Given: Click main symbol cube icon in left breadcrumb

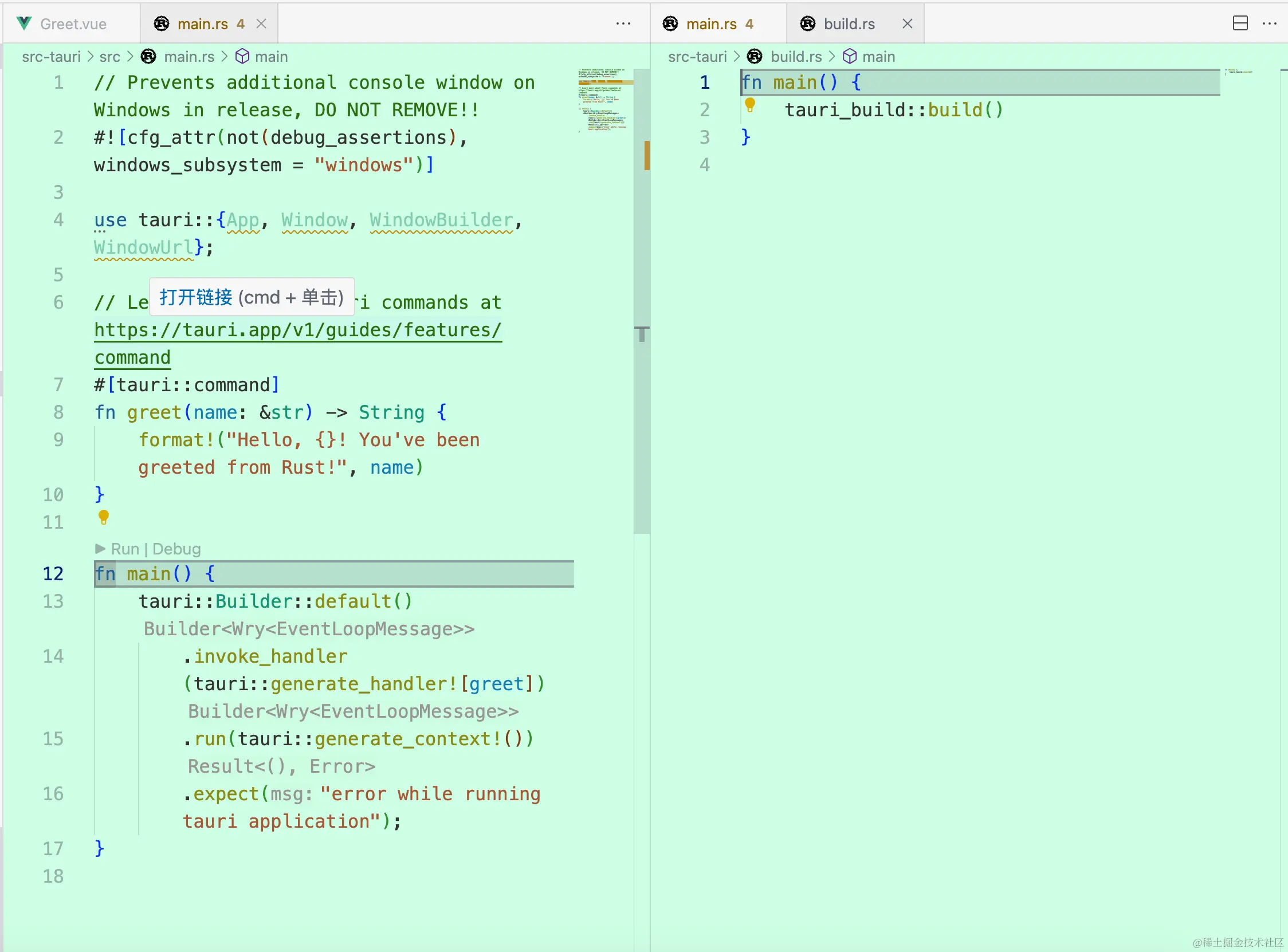Looking at the screenshot, I should click(242, 57).
